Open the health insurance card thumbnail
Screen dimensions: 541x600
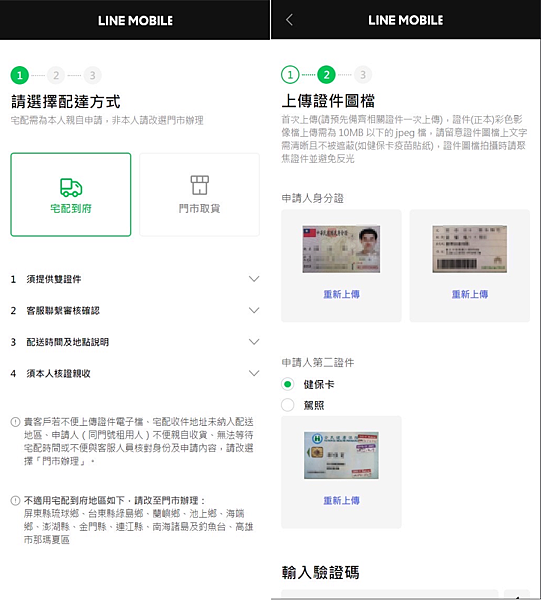(x=341, y=455)
